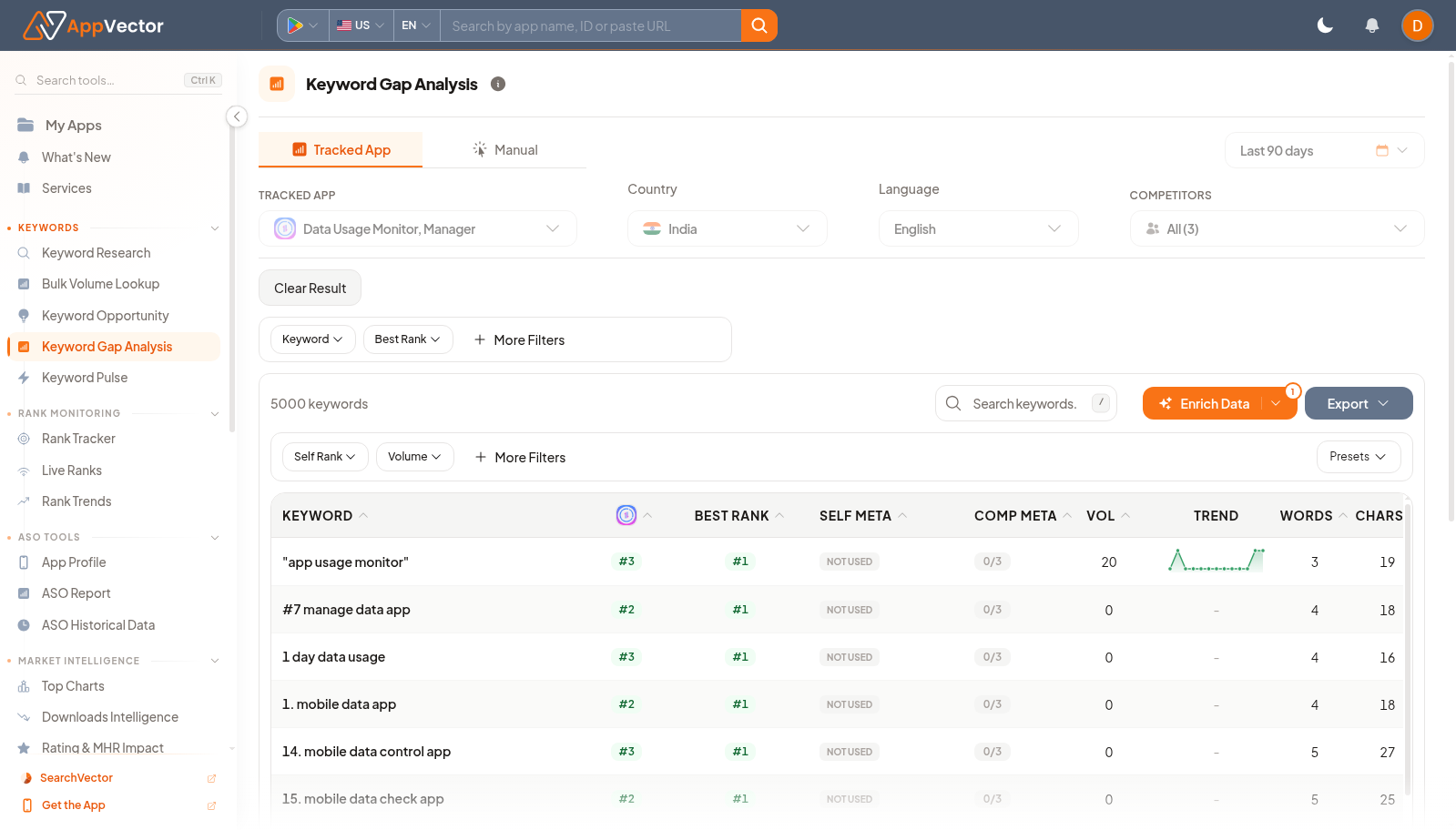
Task: Open Rank Trends
Action: click(x=76, y=501)
